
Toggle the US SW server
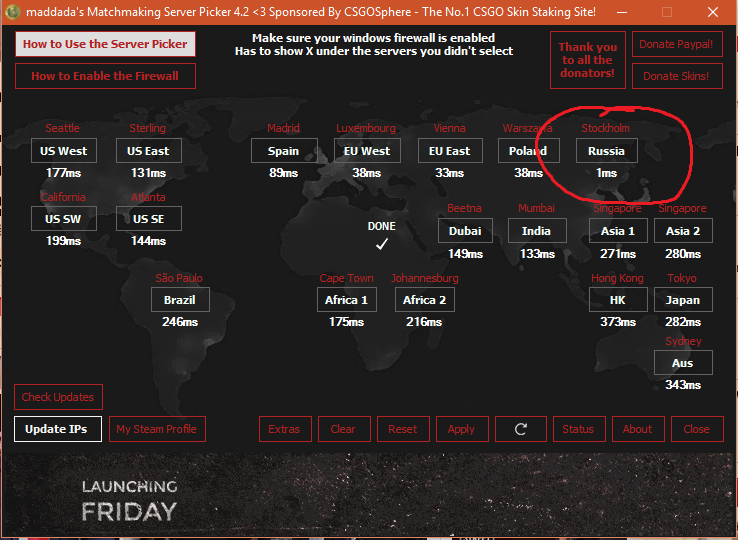64,219
